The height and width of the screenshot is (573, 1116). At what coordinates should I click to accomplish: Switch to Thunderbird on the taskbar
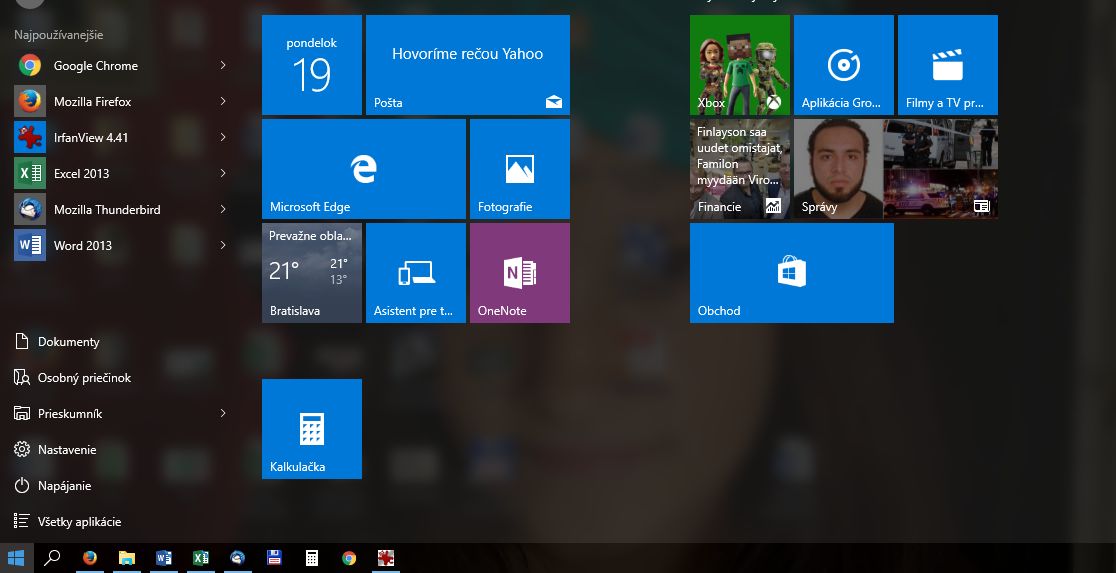coord(238,558)
